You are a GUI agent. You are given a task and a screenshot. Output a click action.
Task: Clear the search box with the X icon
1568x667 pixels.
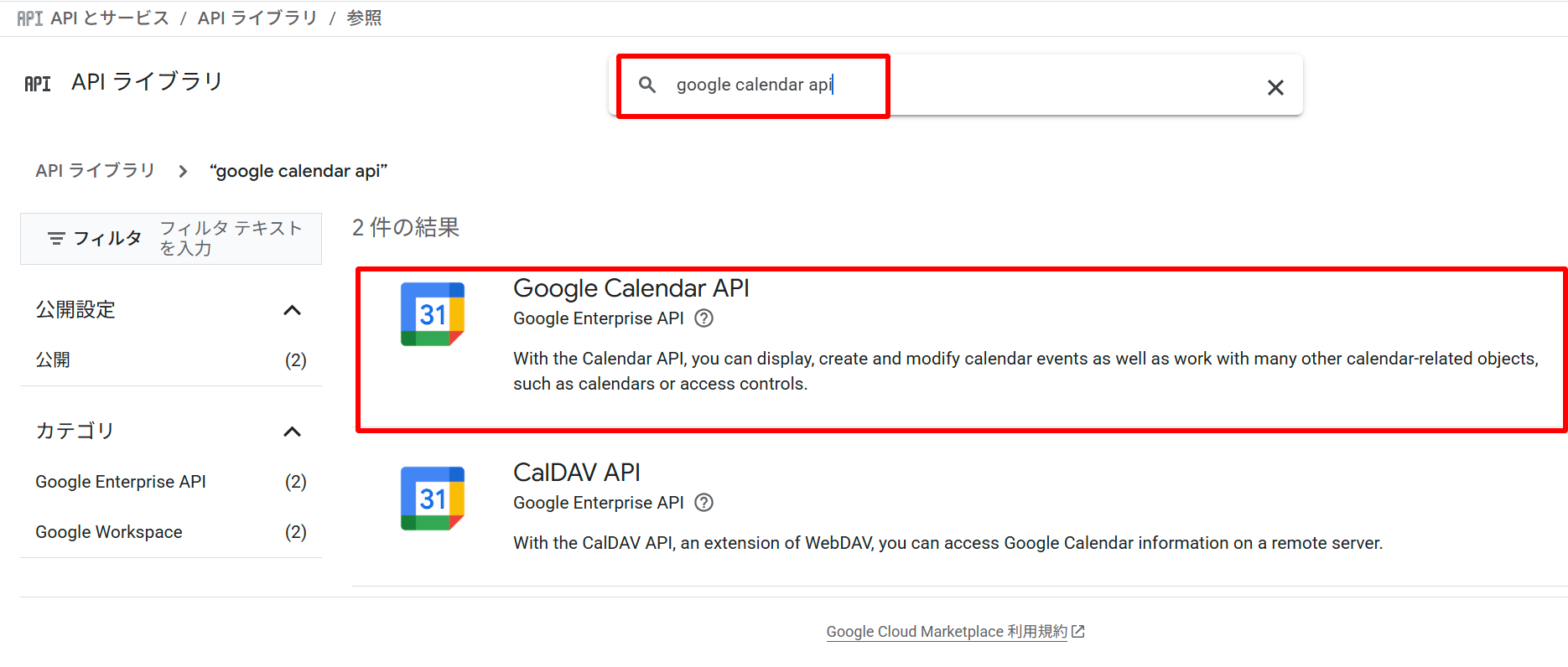coord(1275,87)
